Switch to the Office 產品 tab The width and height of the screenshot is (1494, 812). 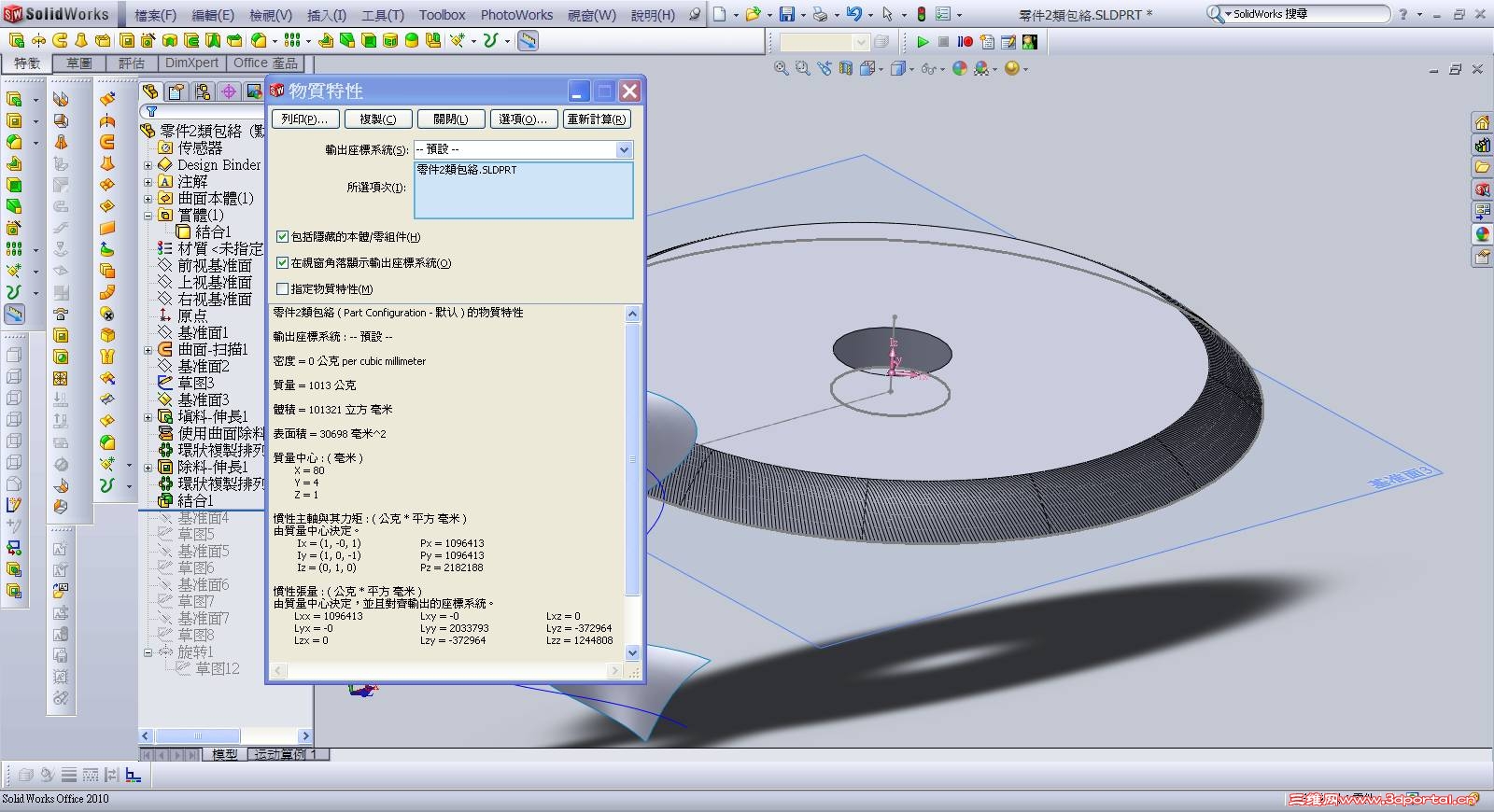pyautogui.click(x=265, y=63)
